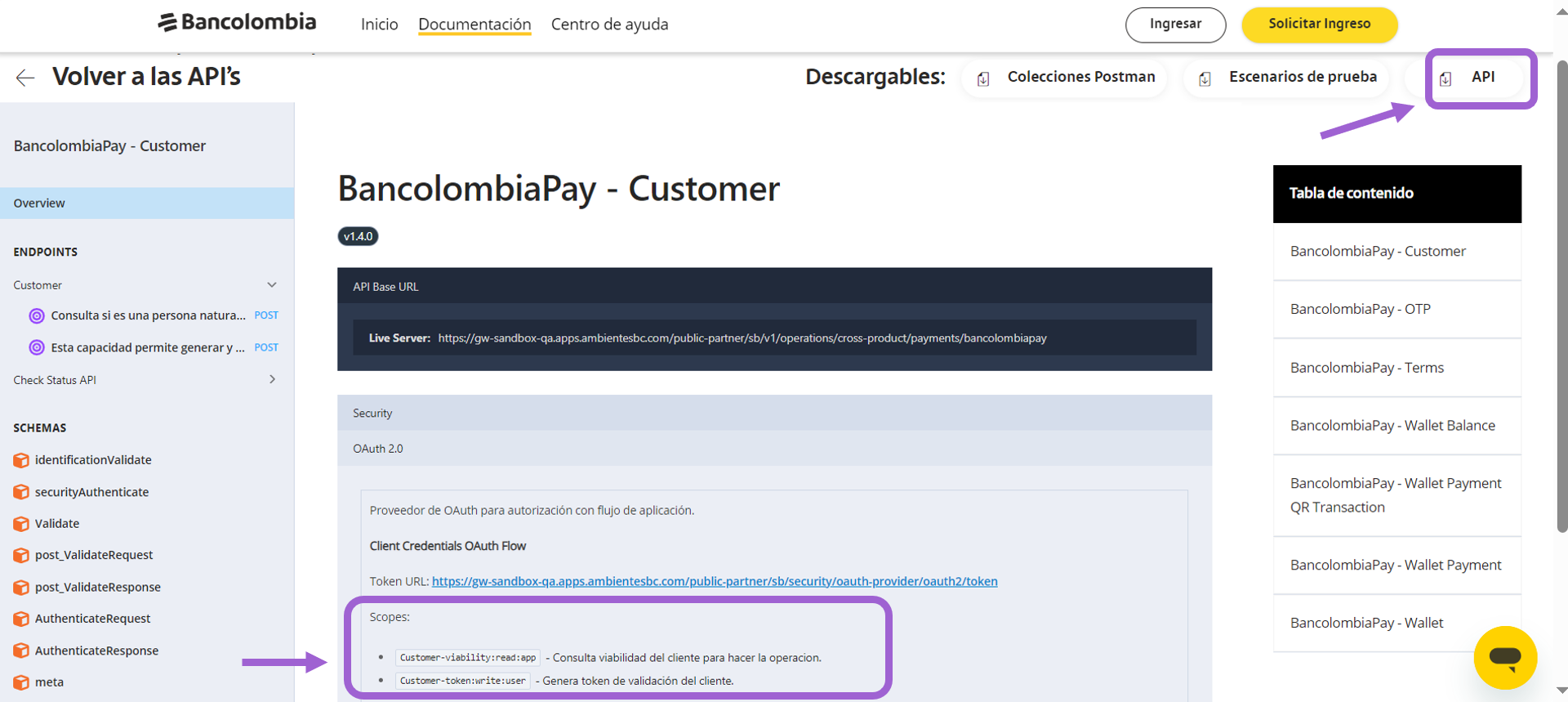Go to the Inicio menu item
The image size is (1568, 702).
pos(380,25)
